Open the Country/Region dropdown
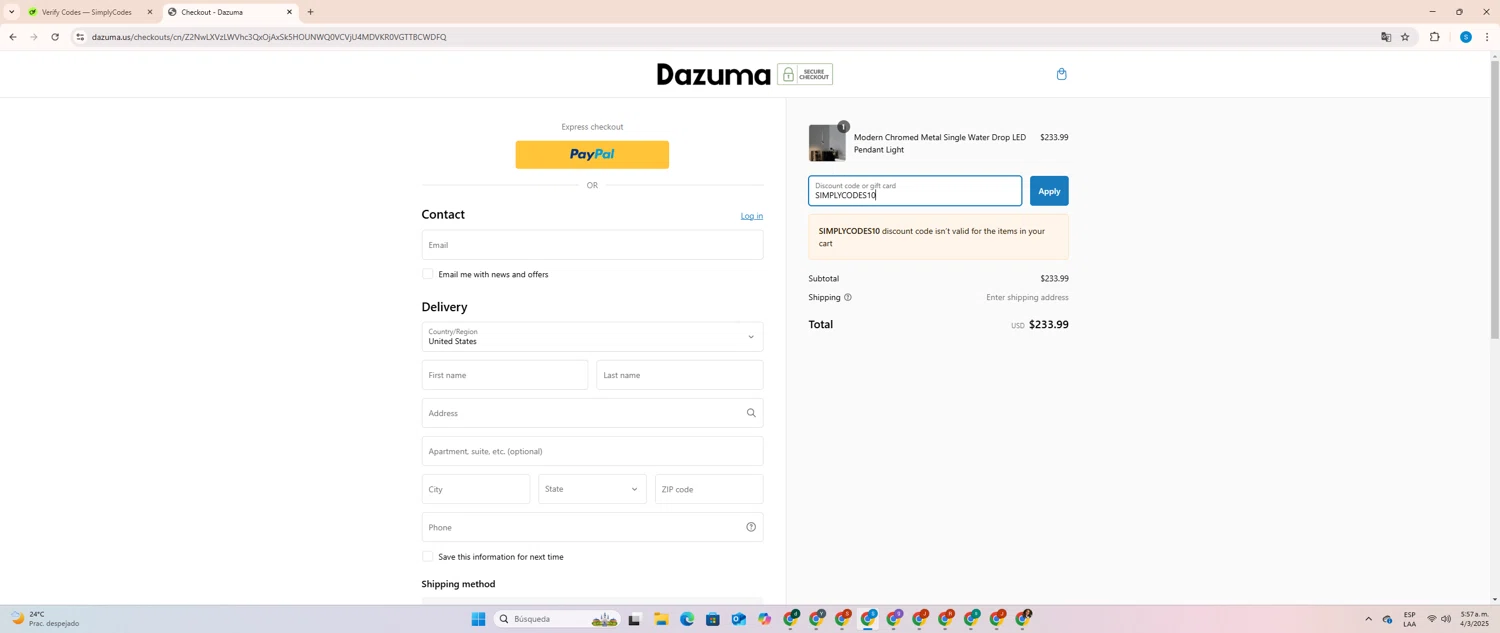This screenshot has width=1500, height=633. coord(592,337)
